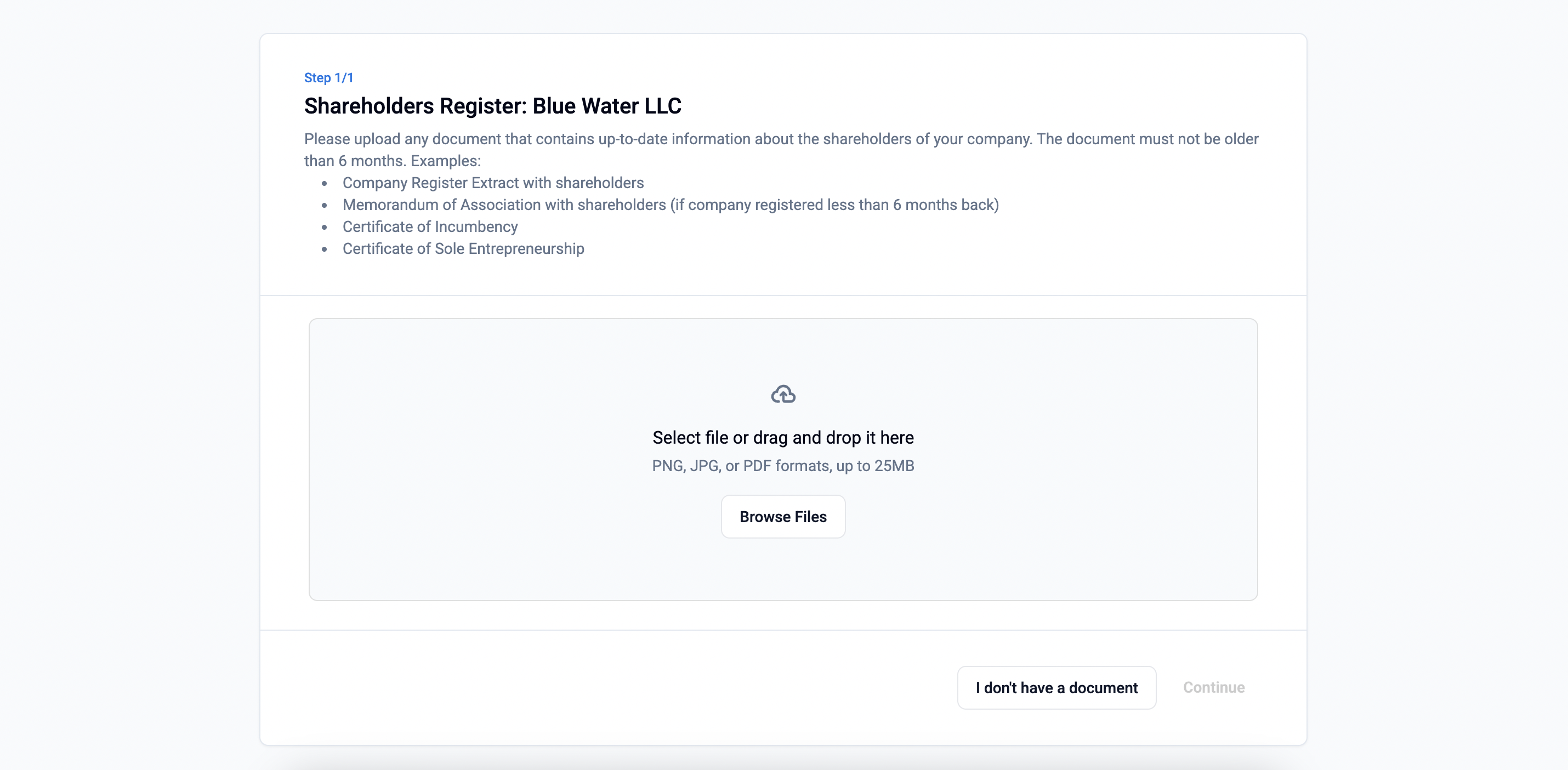Click the cloud upload icon
1568x770 pixels.
click(x=783, y=394)
